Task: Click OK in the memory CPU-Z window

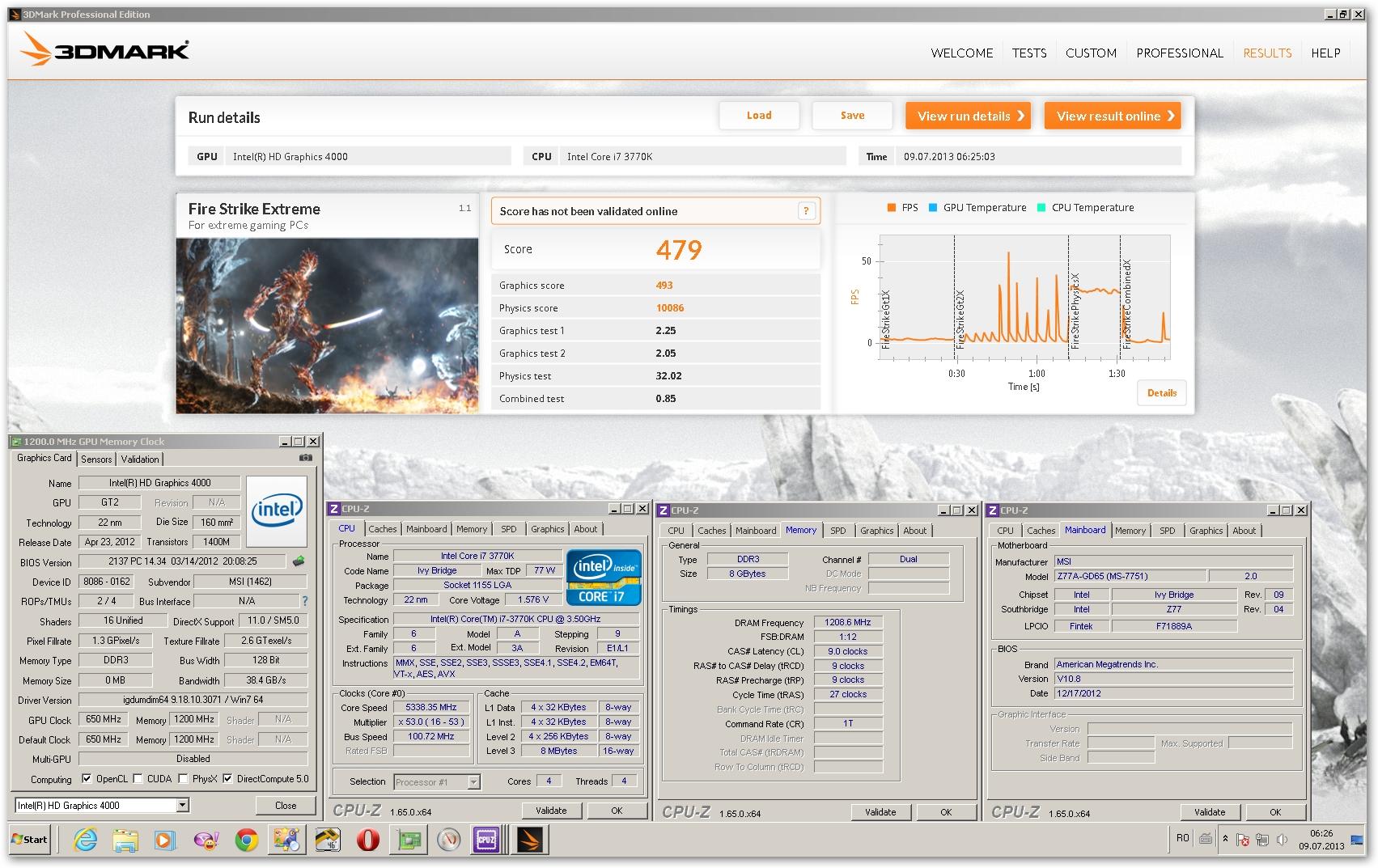Action: point(946,812)
